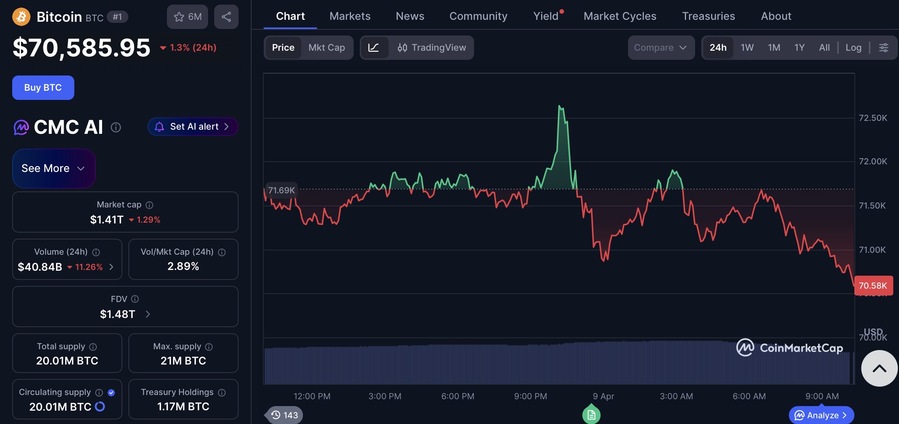Viewport: 899px width, 424px height.
Task: Switch chart to Mkt Cap view
Action: [326, 47]
